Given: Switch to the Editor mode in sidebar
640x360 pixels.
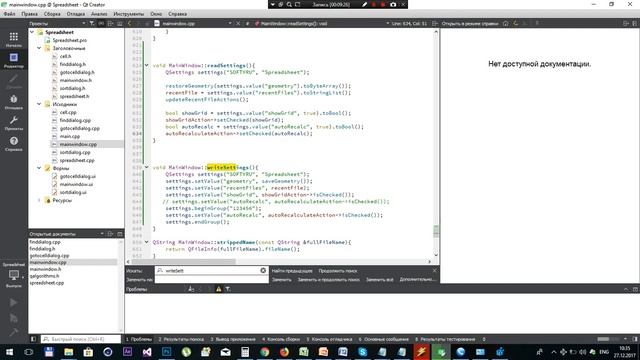Looking at the screenshot, I should 13,60.
